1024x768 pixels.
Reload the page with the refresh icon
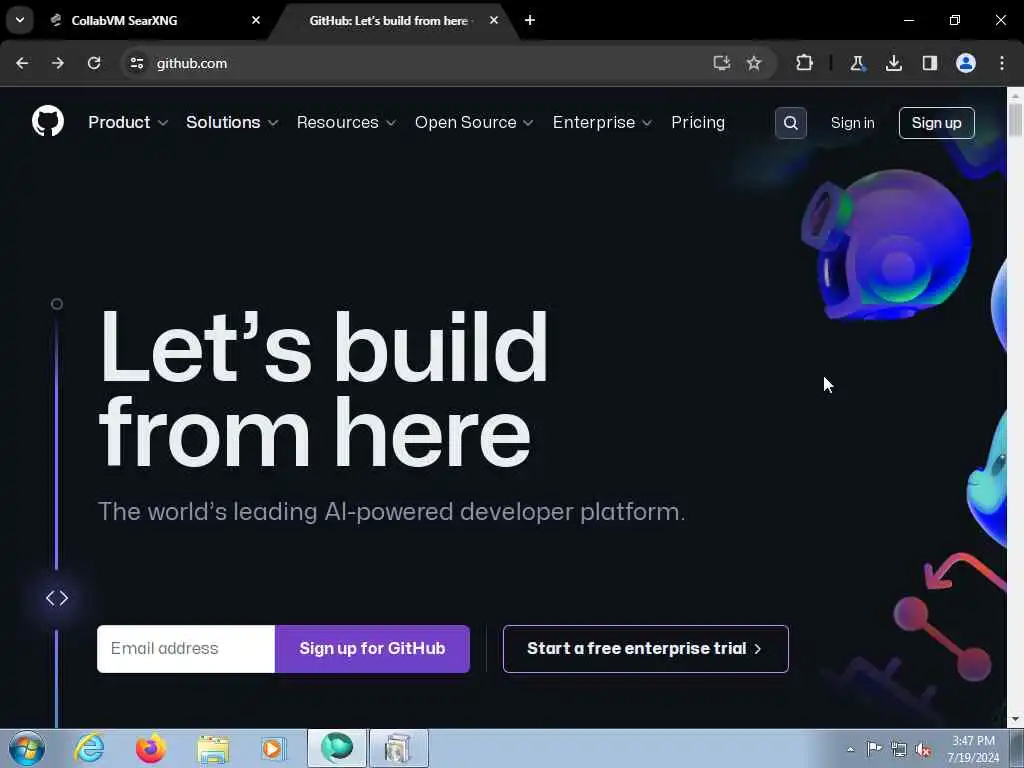point(94,63)
